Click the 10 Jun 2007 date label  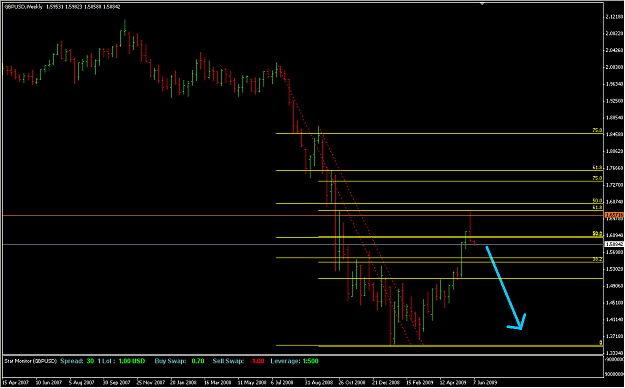[49, 382]
